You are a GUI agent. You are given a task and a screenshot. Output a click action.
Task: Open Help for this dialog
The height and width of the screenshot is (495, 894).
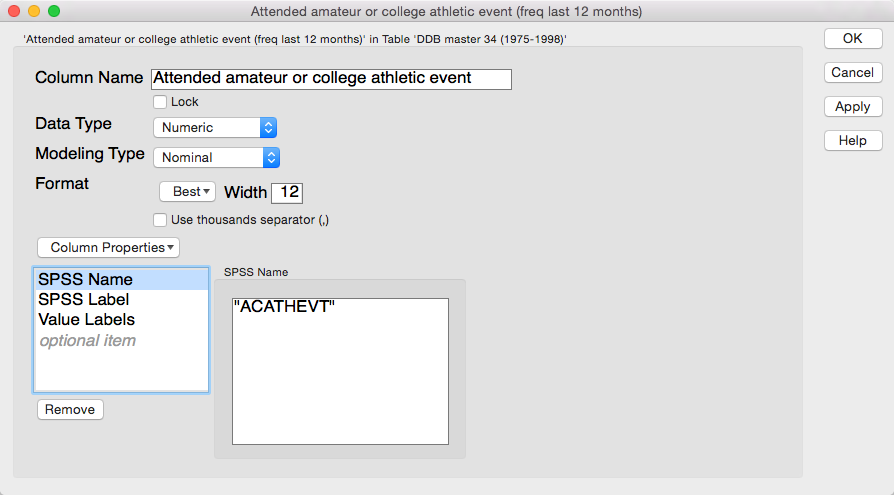point(853,140)
